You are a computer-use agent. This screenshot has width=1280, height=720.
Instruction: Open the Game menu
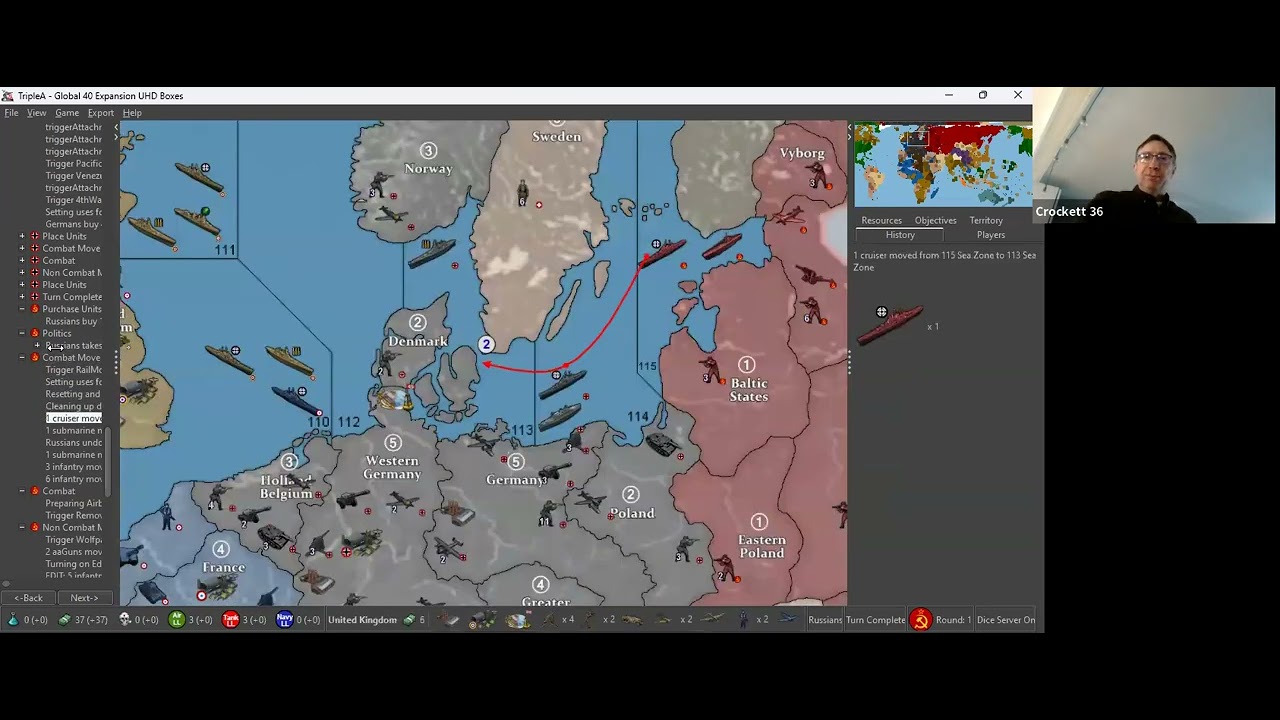[67, 113]
